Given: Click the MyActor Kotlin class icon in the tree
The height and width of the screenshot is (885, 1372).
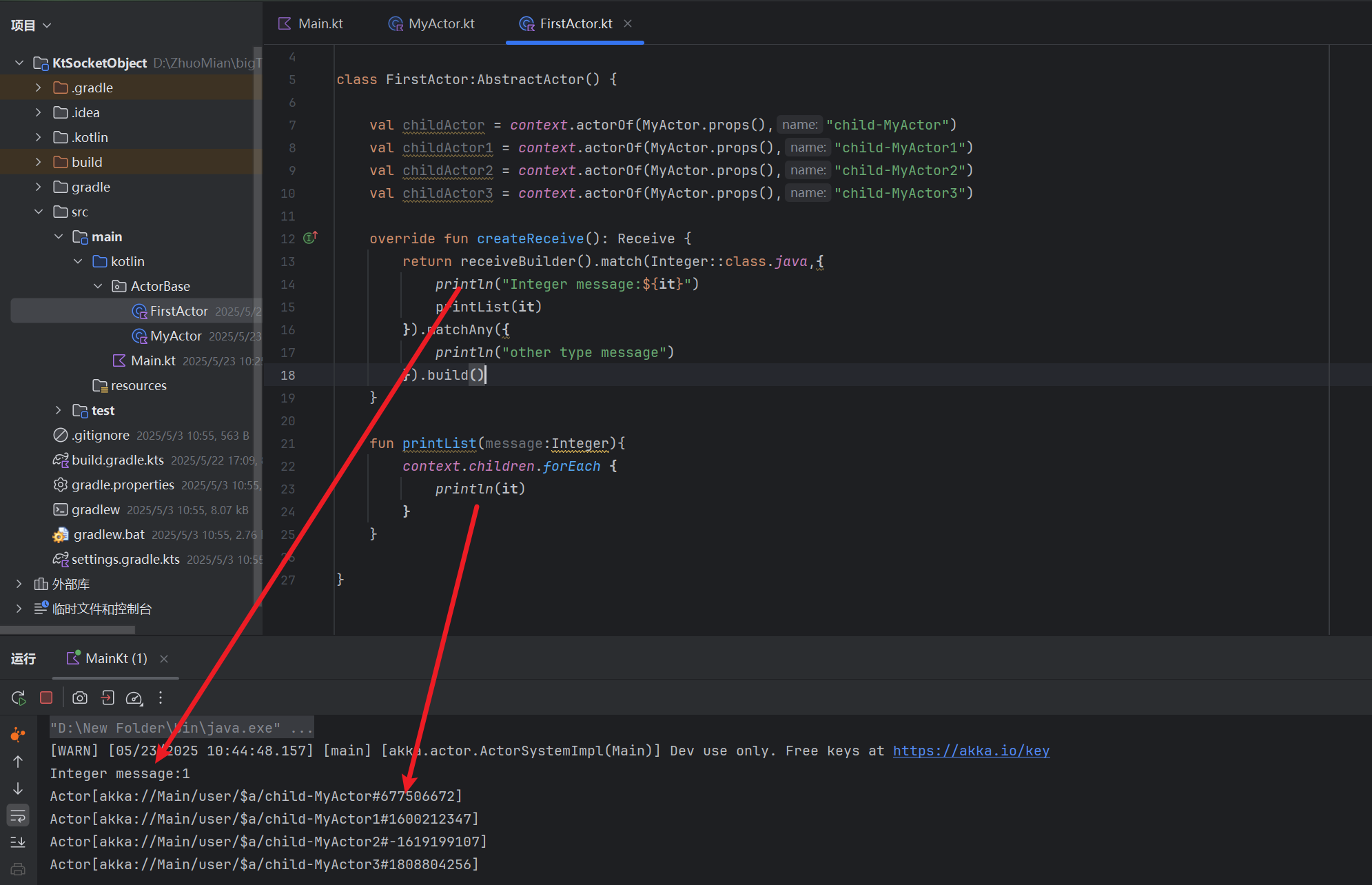Looking at the screenshot, I should click(x=139, y=336).
